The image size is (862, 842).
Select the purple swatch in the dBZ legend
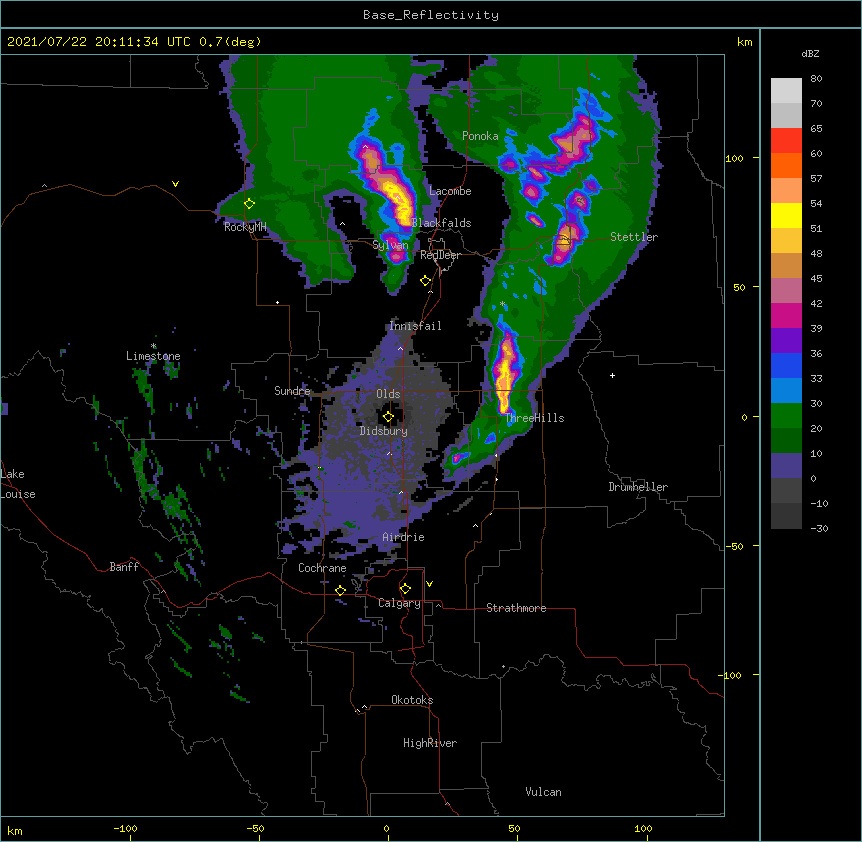(x=786, y=341)
